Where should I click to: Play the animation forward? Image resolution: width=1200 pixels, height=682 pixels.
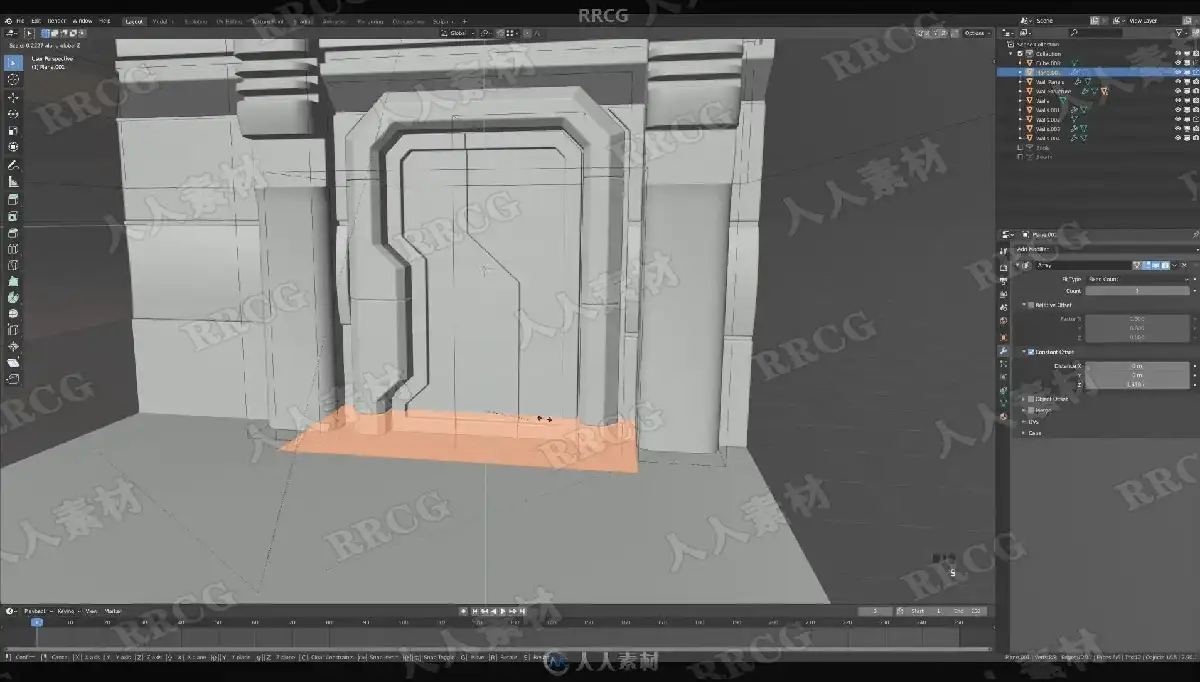(503, 610)
